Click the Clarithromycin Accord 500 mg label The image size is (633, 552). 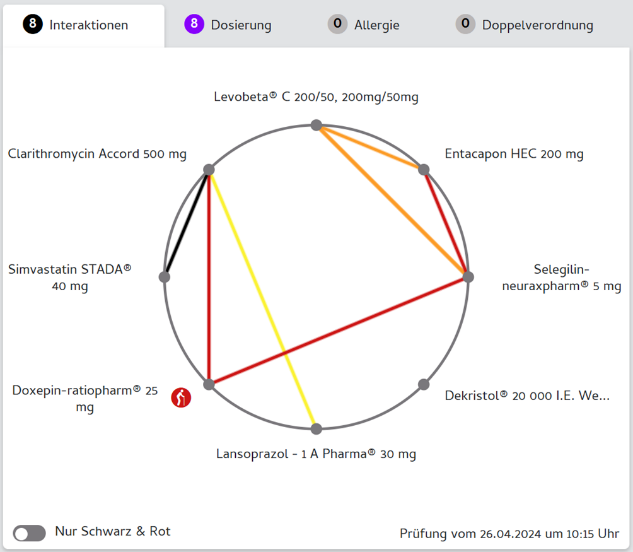pos(97,154)
